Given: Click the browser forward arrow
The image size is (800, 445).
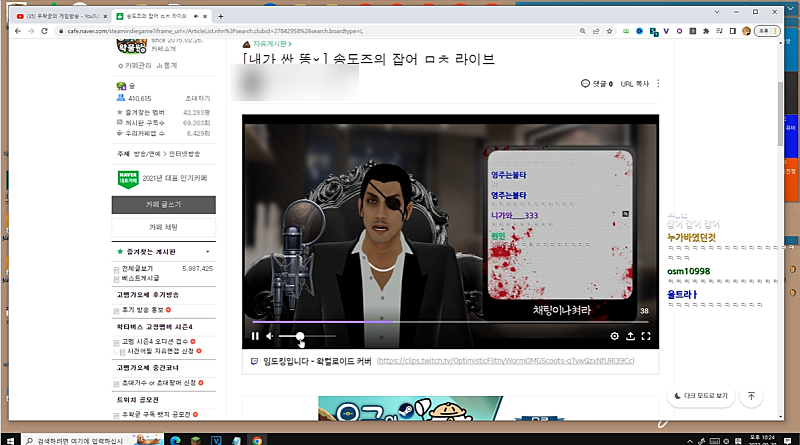Looking at the screenshot, I should click(x=31, y=31).
